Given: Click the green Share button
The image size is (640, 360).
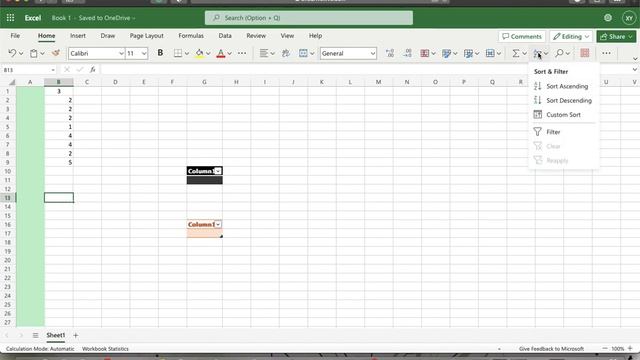Looking at the screenshot, I should point(616,36).
